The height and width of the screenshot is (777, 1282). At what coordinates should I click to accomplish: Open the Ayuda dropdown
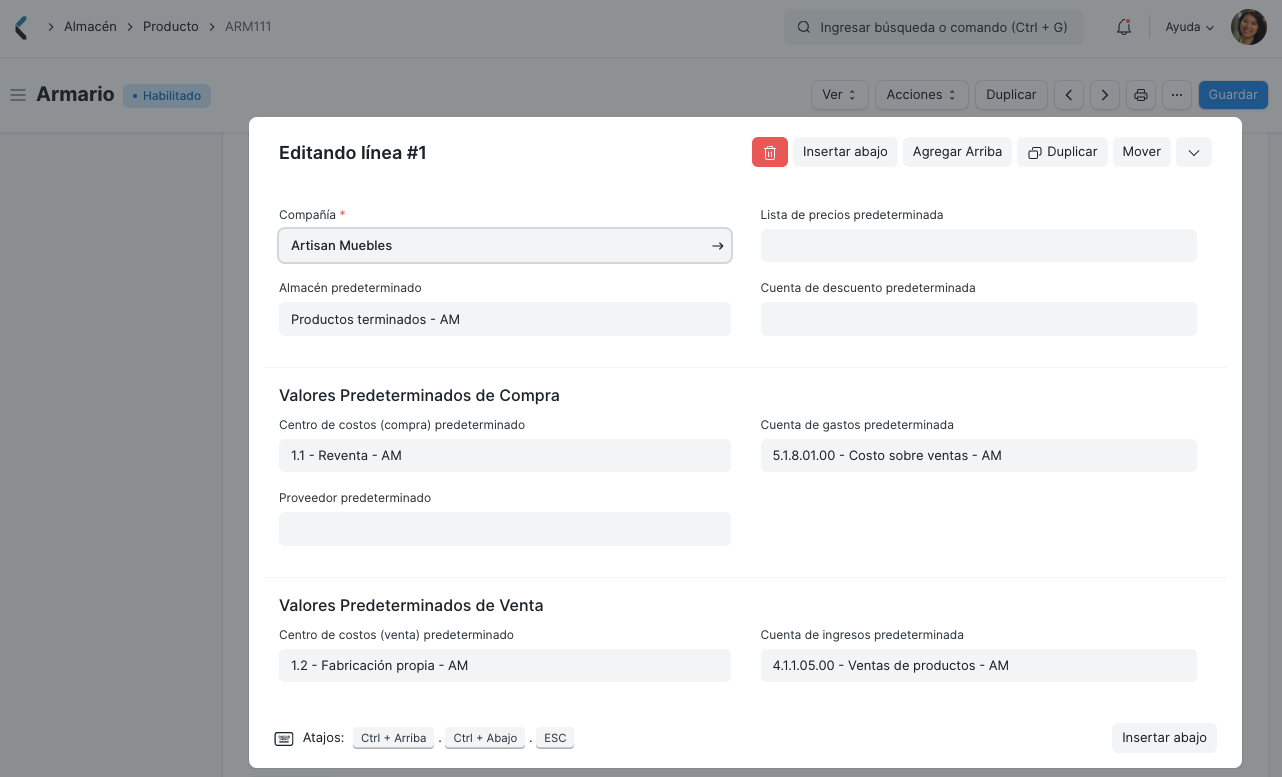(x=1190, y=28)
